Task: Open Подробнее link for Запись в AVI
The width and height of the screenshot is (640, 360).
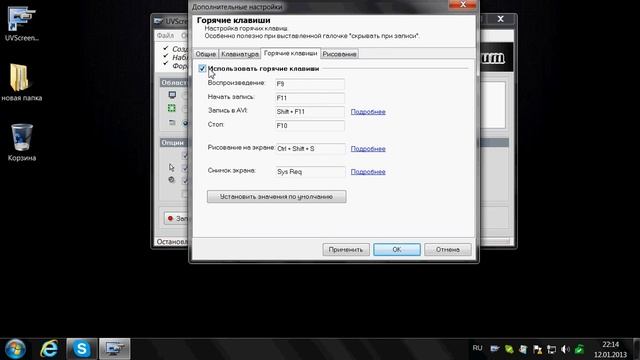Action: coord(368,112)
